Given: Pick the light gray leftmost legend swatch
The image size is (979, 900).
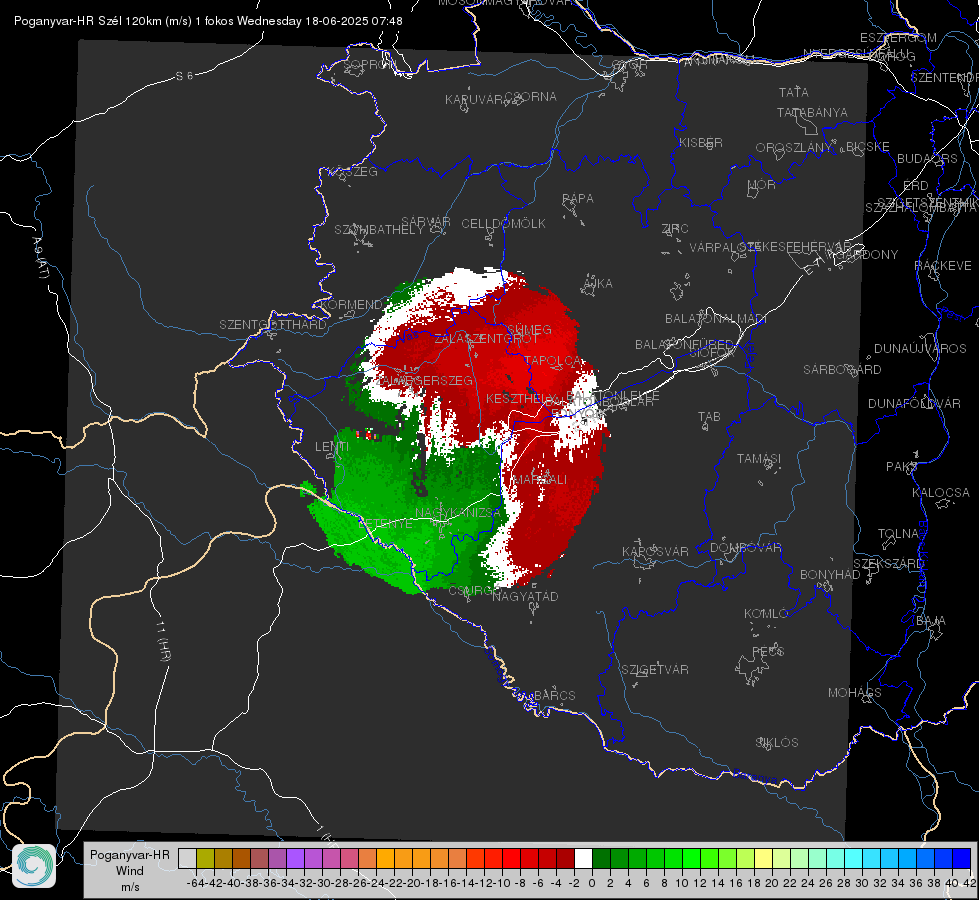Looking at the screenshot, I should click(x=187, y=858).
